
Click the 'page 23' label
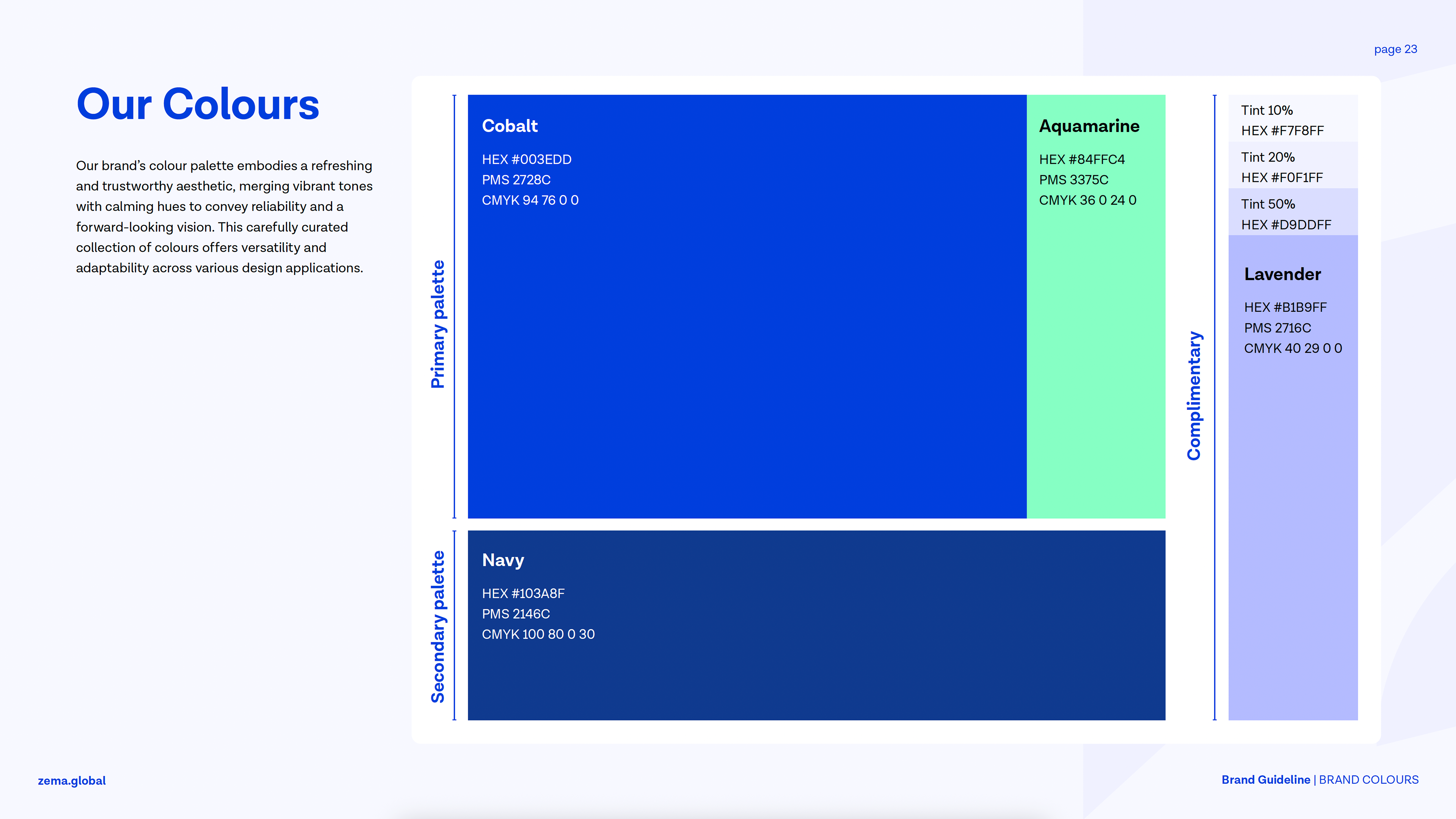pyautogui.click(x=1395, y=49)
